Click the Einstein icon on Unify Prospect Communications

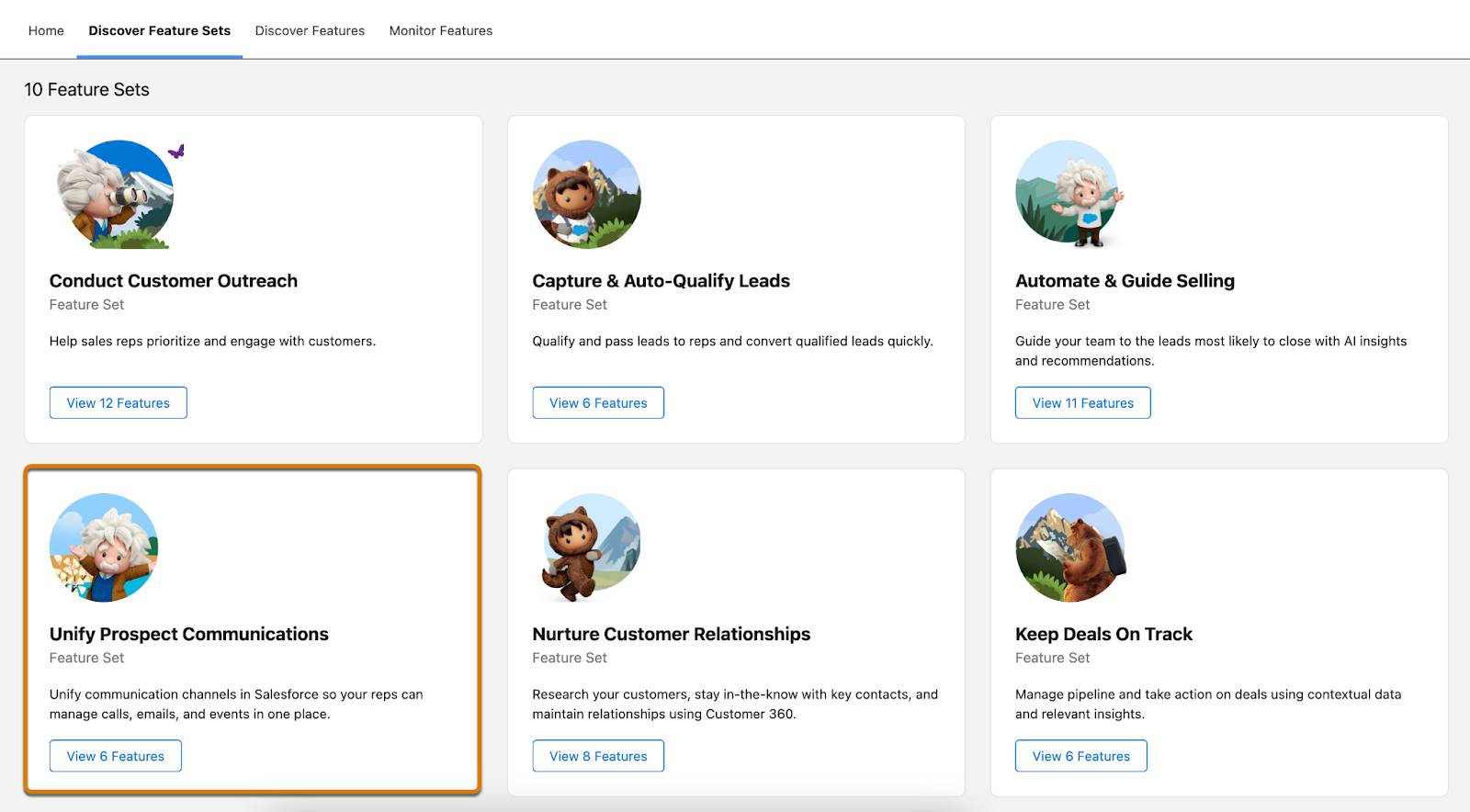point(103,547)
